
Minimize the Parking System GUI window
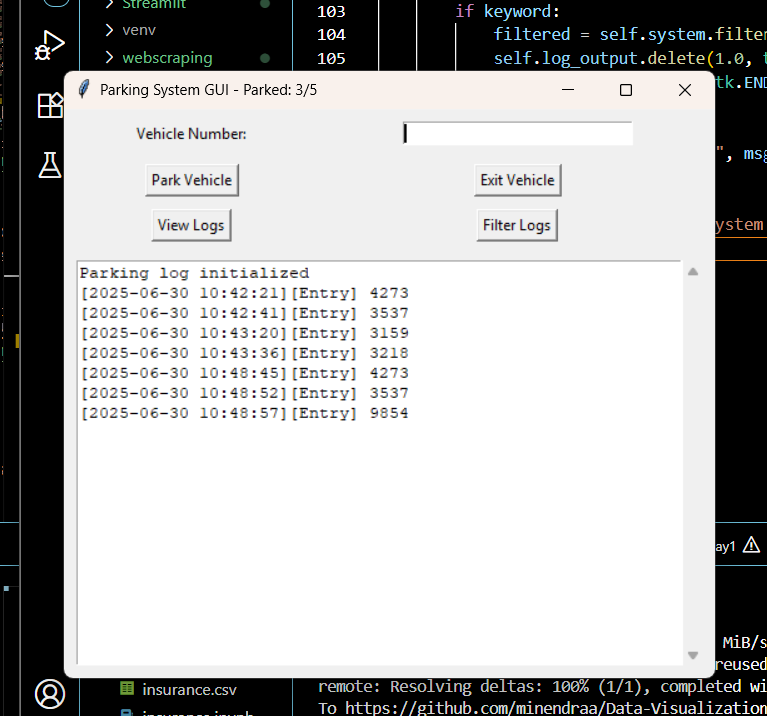coord(568,90)
